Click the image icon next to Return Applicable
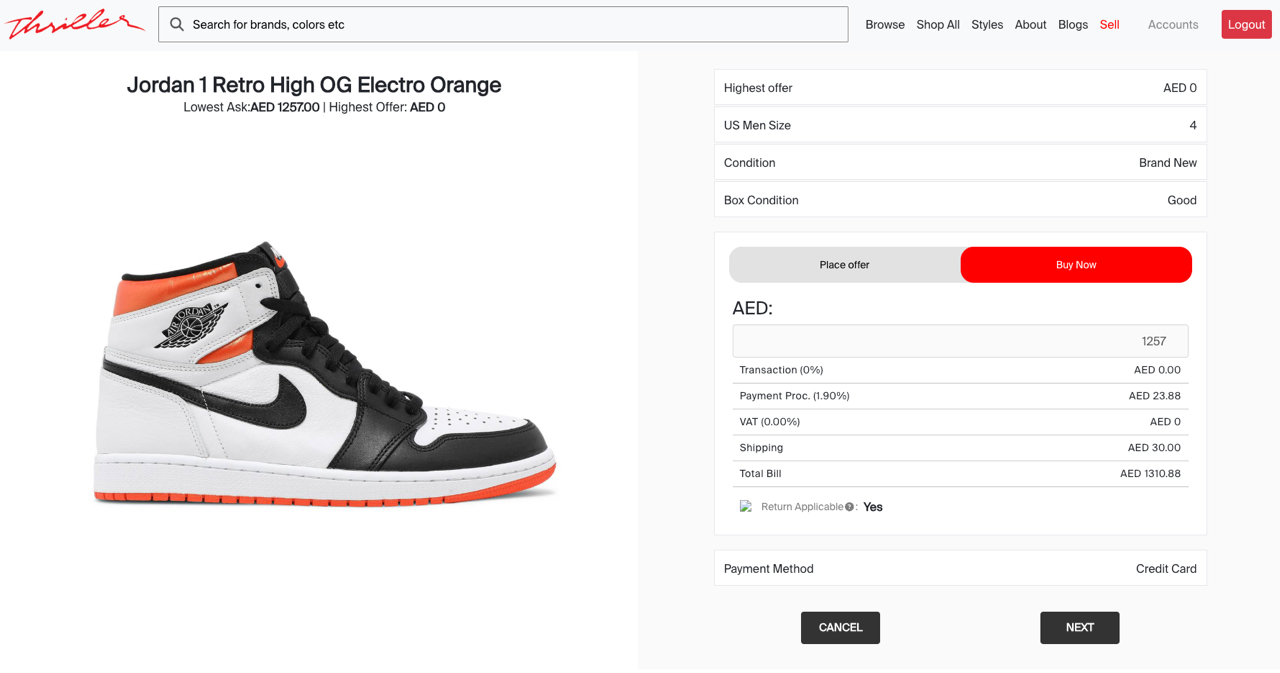This screenshot has width=1280, height=673. (x=745, y=506)
